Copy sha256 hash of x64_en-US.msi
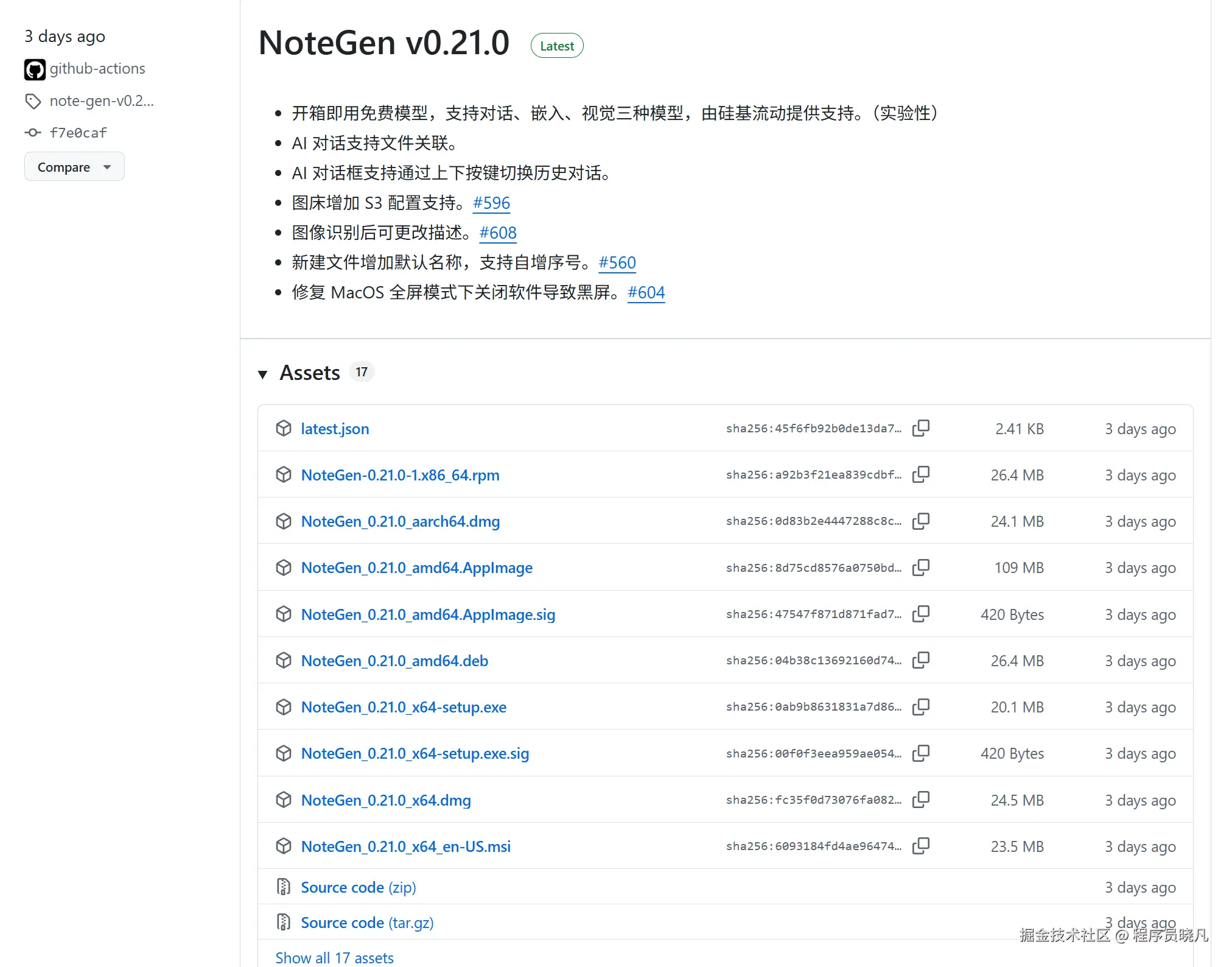 (x=921, y=846)
